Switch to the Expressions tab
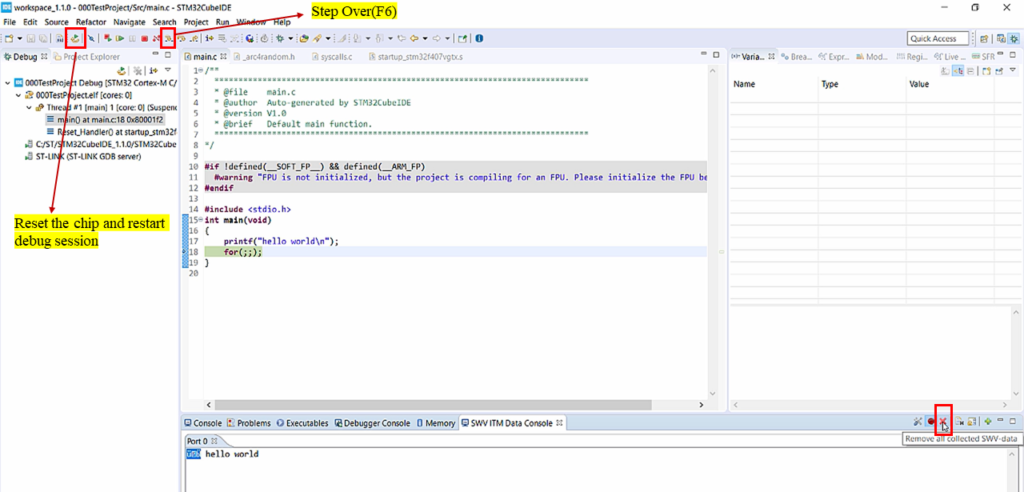Screen dimensions: 1024x492 click(834, 57)
